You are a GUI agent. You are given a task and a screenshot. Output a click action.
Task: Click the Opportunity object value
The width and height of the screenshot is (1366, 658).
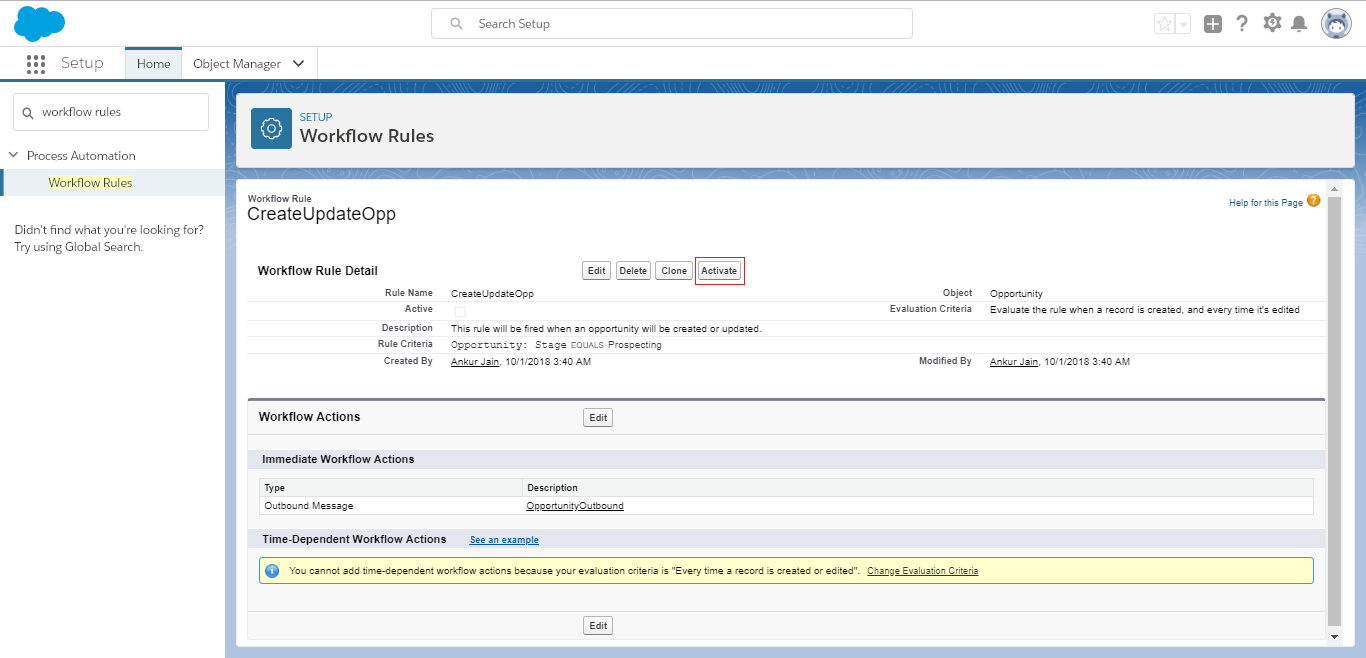pyautogui.click(x=1016, y=294)
